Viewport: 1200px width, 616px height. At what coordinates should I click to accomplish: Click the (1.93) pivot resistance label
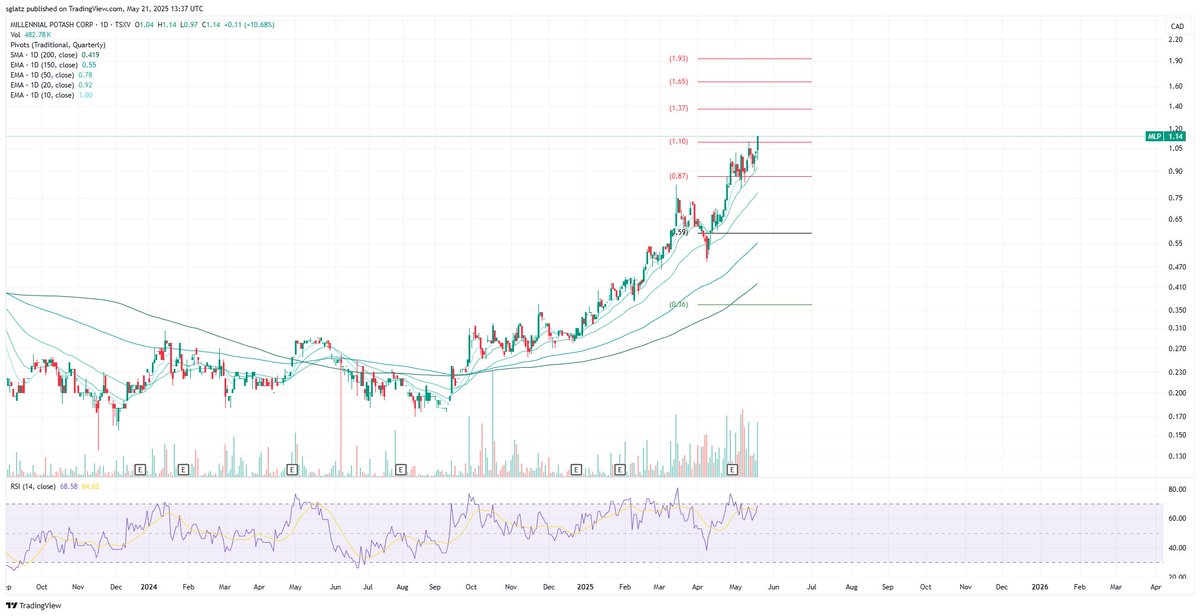click(678, 59)
